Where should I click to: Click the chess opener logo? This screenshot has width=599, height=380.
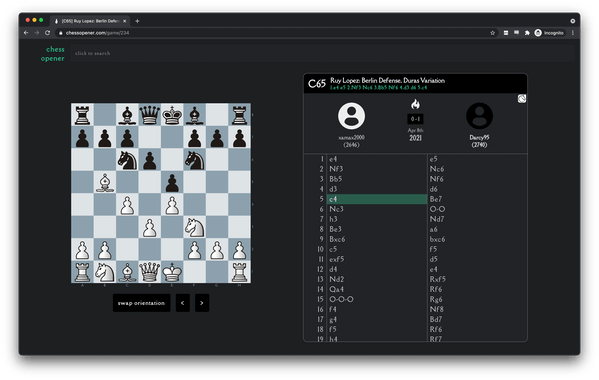point(53,54)
